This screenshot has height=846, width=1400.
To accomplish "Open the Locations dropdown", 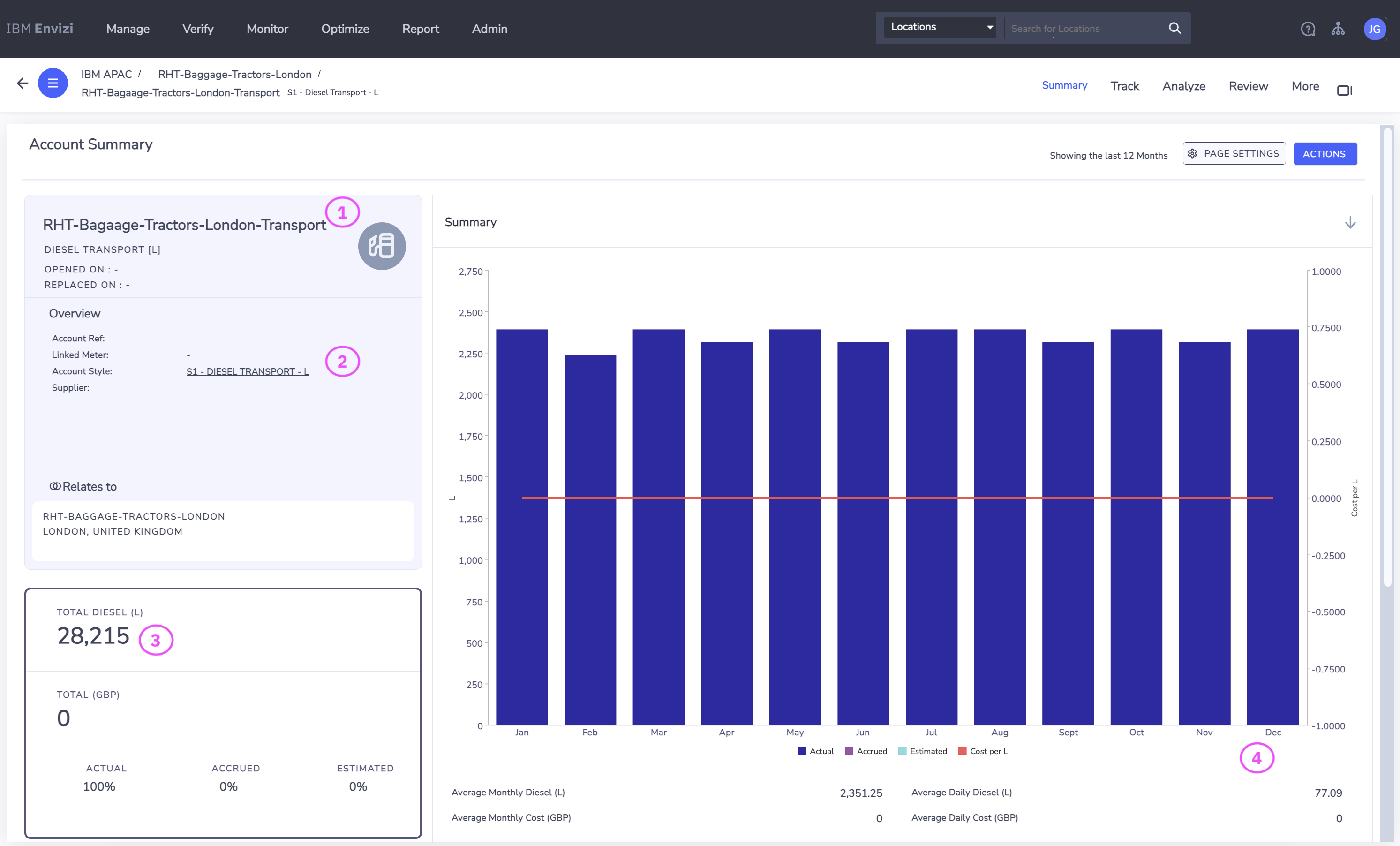I will coord(940,27).
